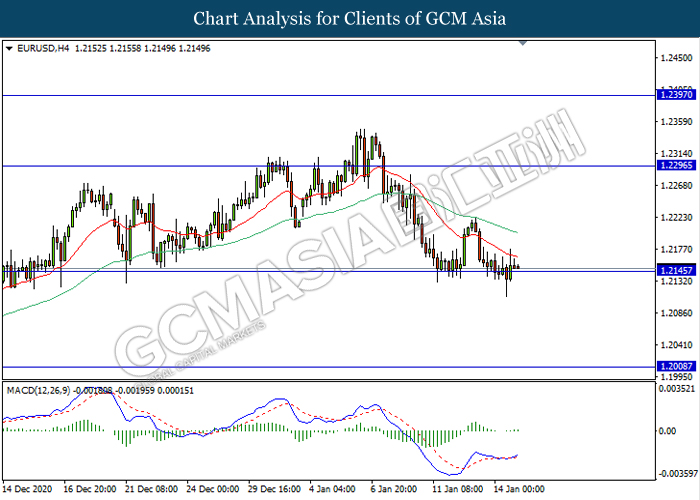Click the 16 Dec 20:00 time label

pos(90,489)
